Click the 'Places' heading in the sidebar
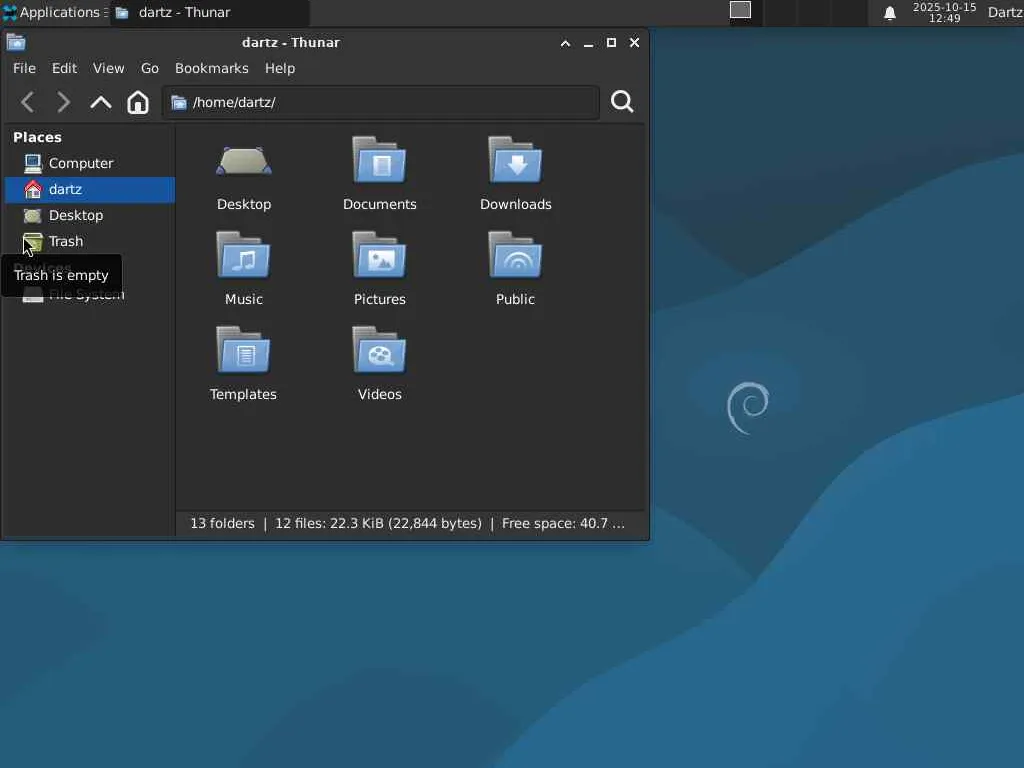This screenshot has width=1024, height=768. pos(37,138)
